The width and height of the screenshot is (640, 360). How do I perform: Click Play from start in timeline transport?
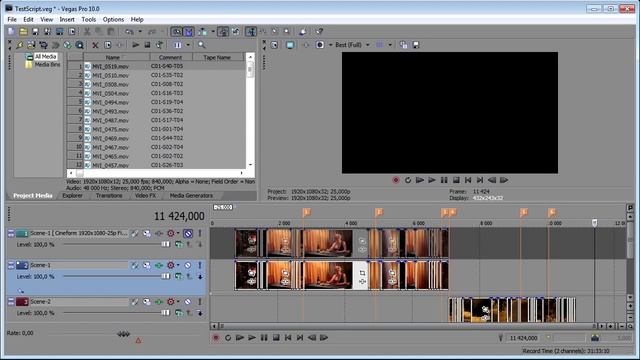pyautogui.click(x=240, y=338)
